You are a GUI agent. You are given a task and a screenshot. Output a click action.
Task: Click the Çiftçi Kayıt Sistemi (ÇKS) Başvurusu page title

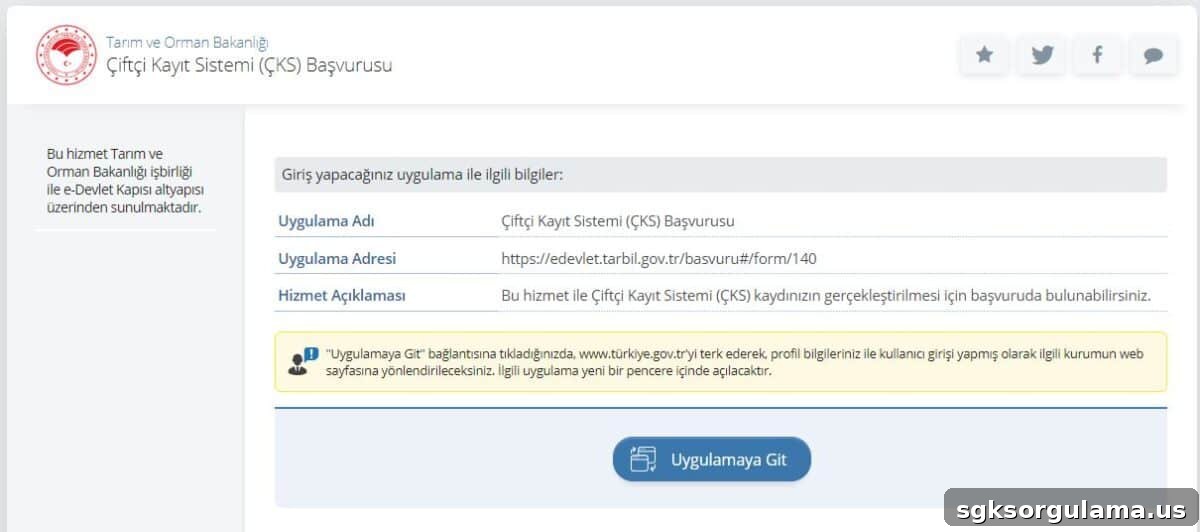click(x=249, y=65)
